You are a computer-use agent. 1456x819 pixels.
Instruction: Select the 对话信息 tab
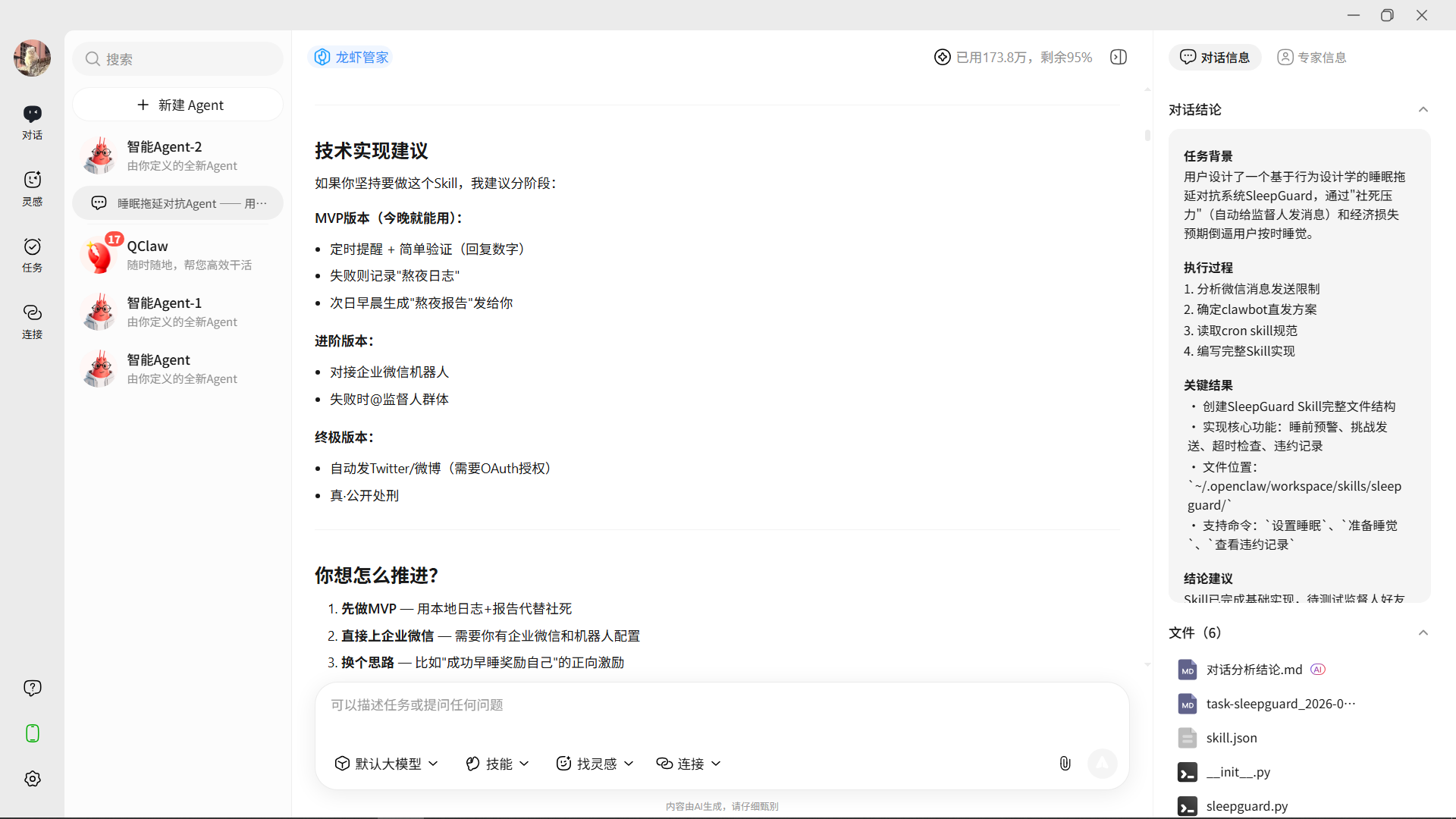point(1215,58)
